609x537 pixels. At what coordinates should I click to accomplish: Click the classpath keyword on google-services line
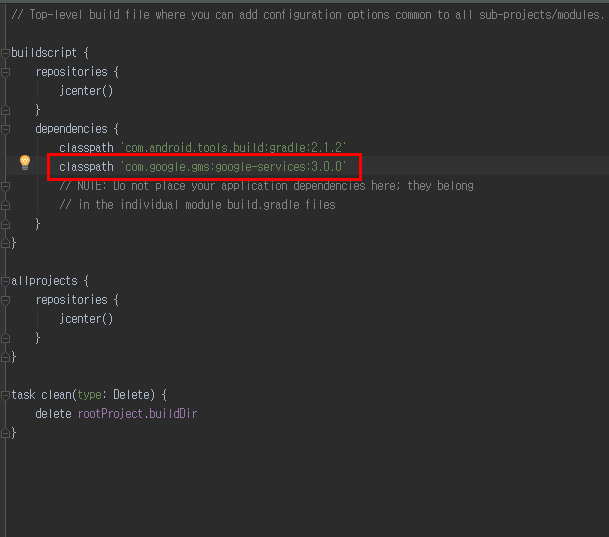(86, 167)
